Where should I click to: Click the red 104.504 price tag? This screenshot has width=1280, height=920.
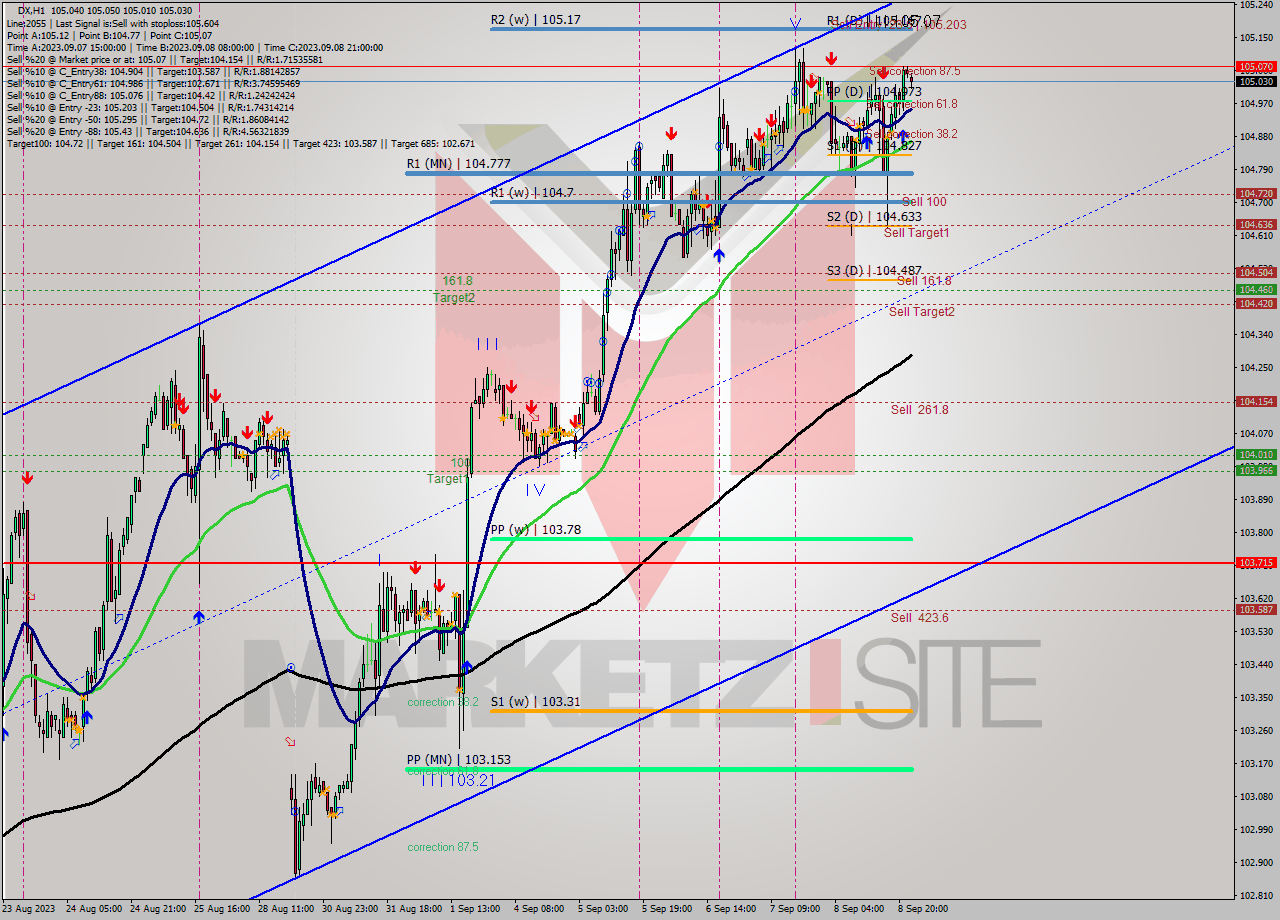coord(1256,272)
